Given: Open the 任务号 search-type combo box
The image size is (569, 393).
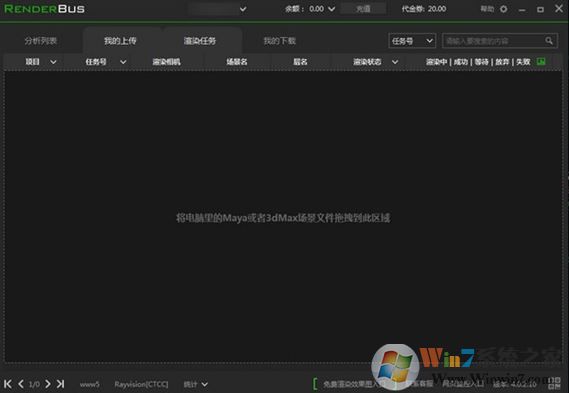Looking at the screenshot, I should tap(412, 41).
